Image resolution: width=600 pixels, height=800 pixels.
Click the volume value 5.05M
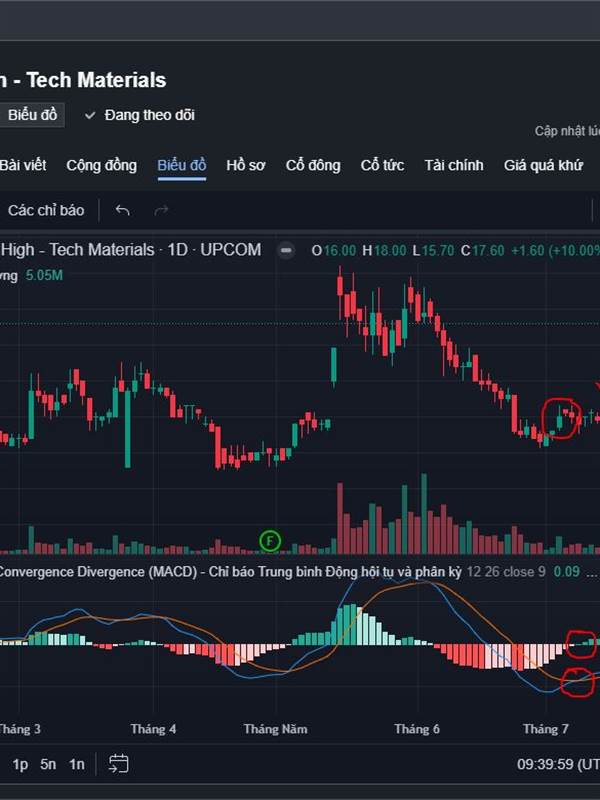click(44, 276)
